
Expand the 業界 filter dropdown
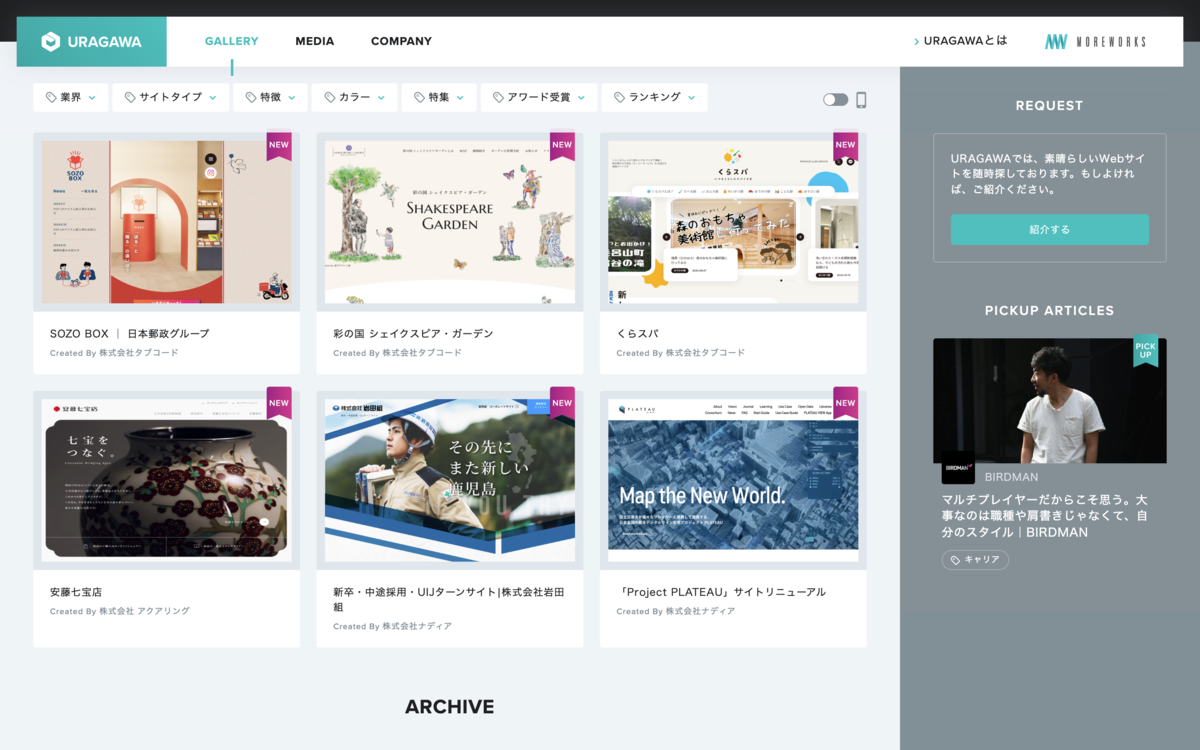(71, 97)
